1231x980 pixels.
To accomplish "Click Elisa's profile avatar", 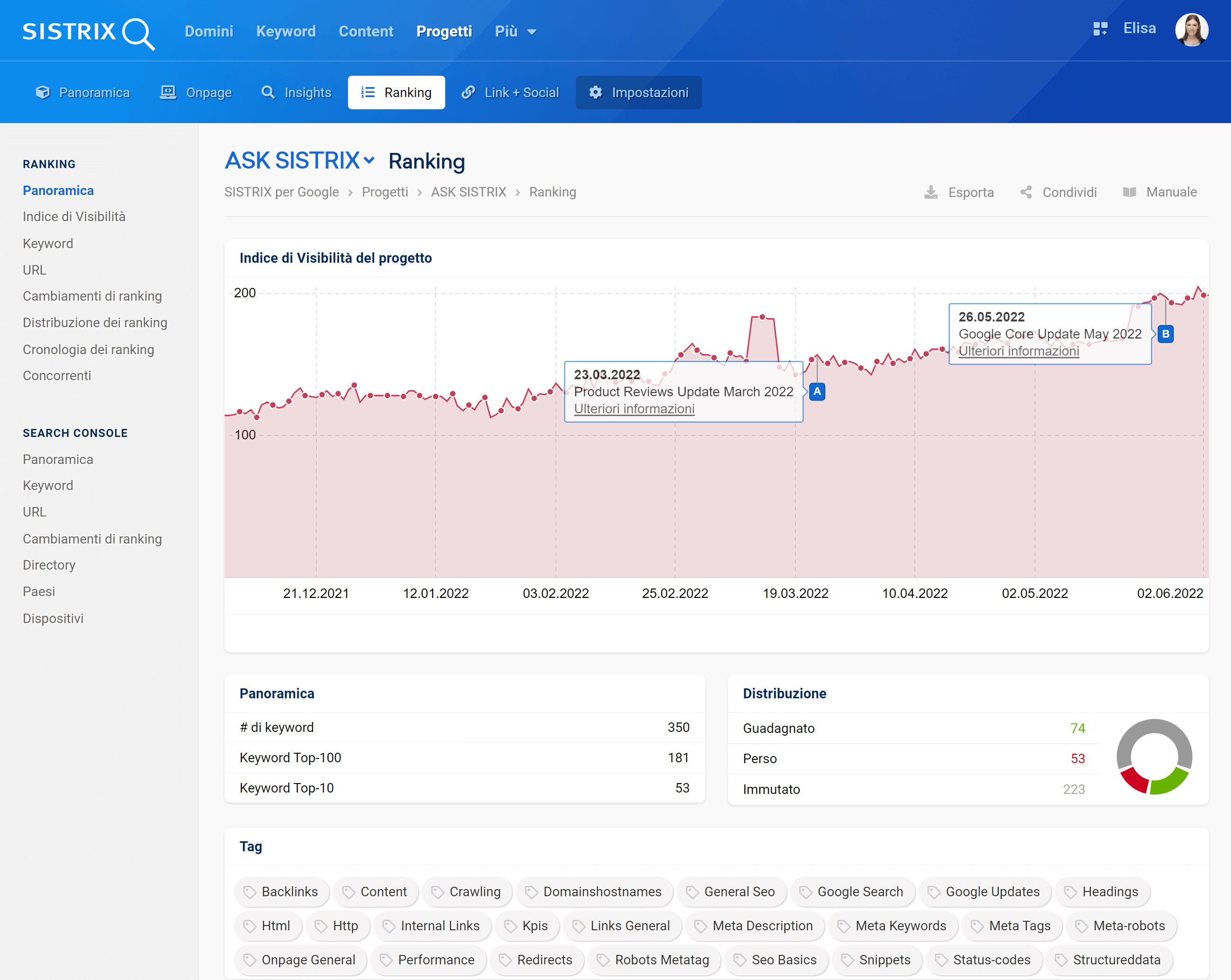I will point(1191,30).
